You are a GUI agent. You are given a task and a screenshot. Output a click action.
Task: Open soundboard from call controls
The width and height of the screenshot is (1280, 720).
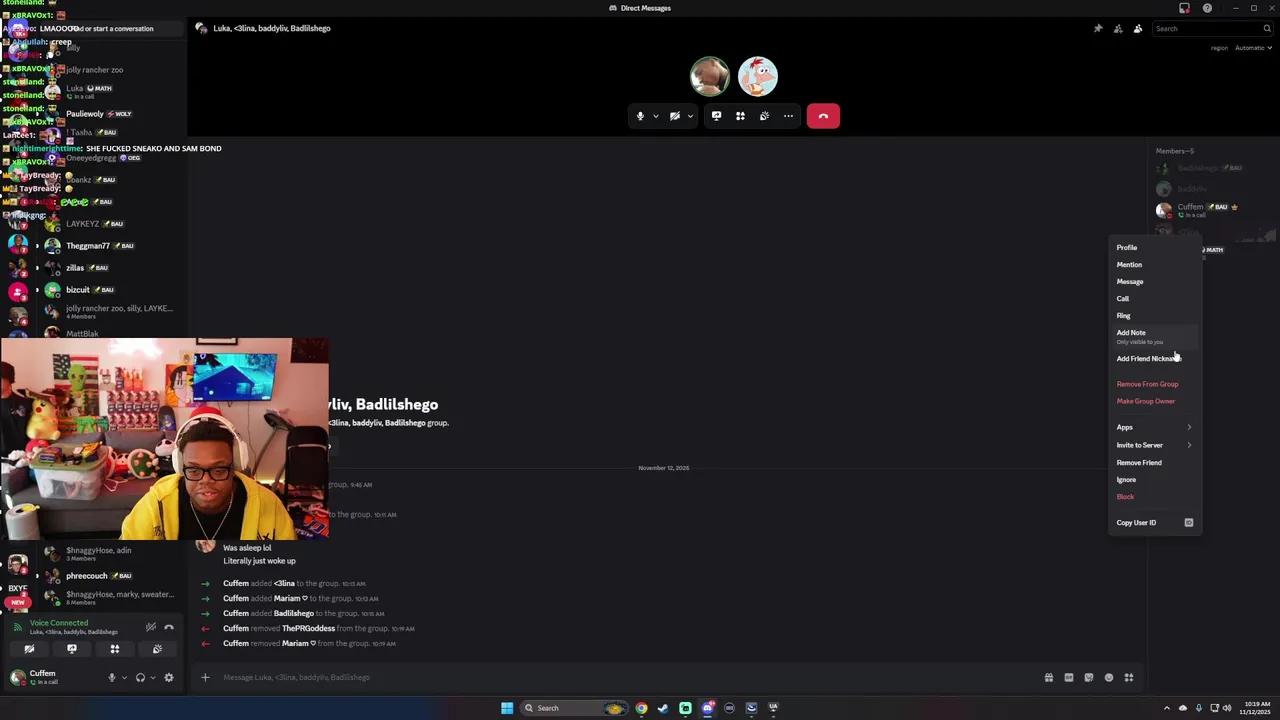pyautogui.click(x=764, y=116)
